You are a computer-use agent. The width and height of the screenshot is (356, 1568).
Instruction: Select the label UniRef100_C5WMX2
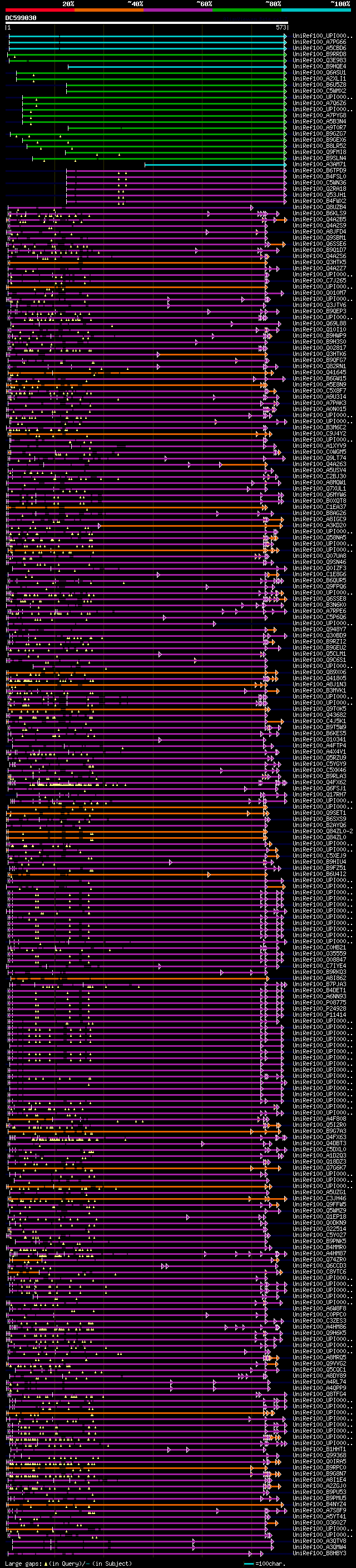(x=319, y=91)
